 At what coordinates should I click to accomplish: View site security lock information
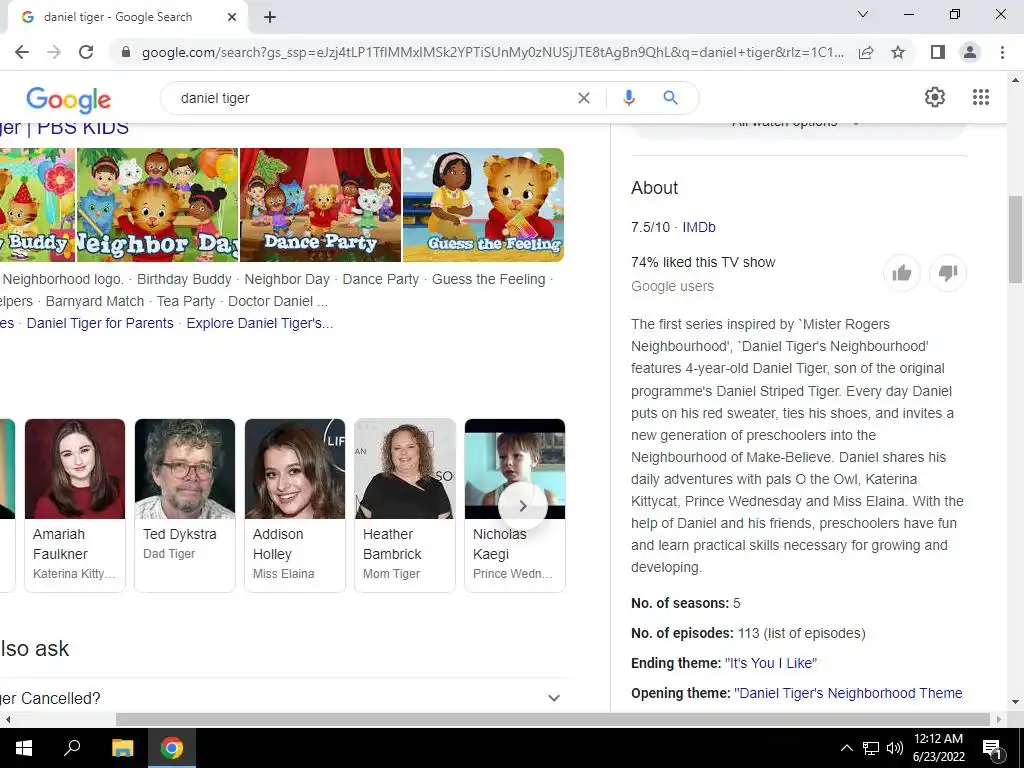pos(126,52)
